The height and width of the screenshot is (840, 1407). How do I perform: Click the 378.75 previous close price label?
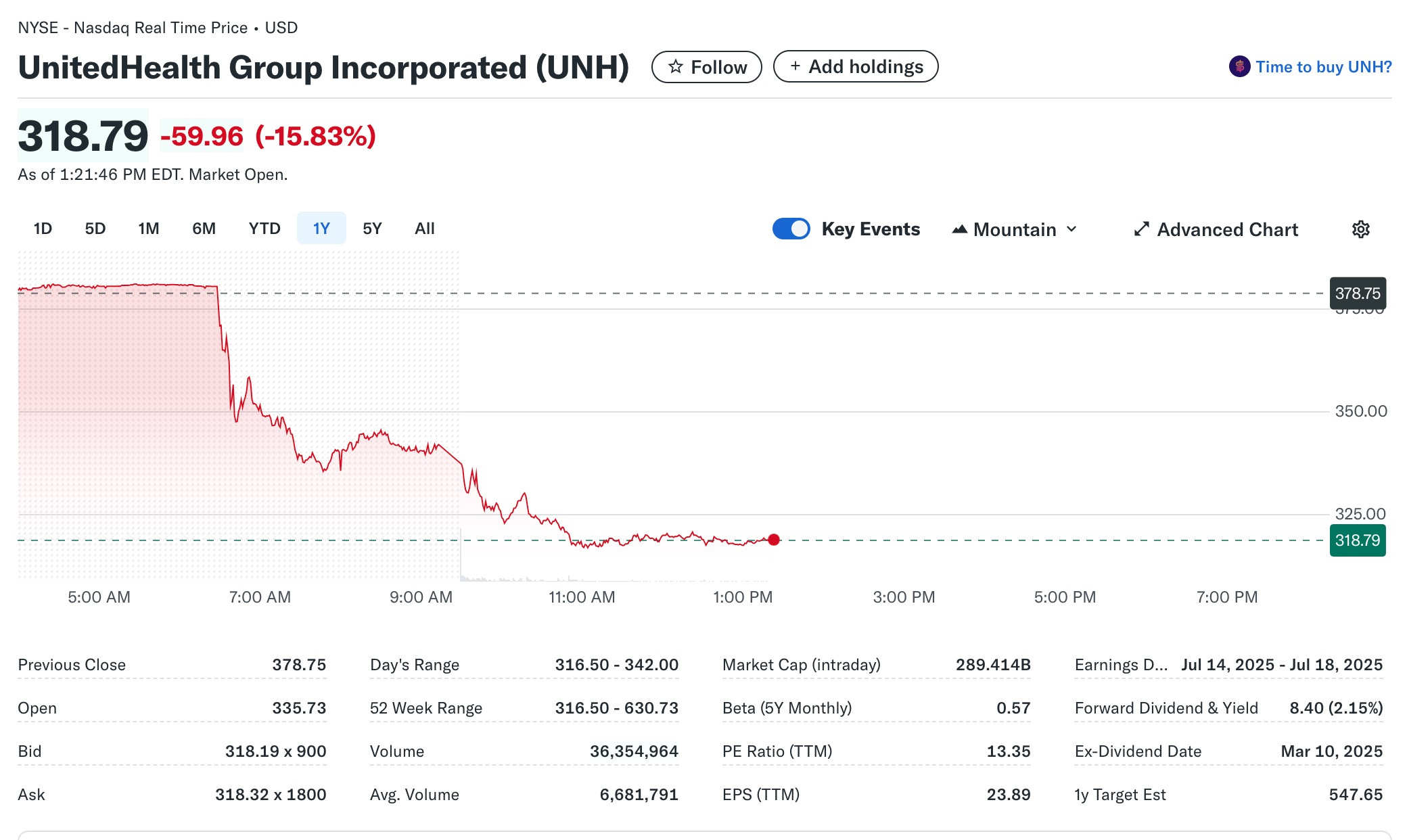coord(1358,294)
